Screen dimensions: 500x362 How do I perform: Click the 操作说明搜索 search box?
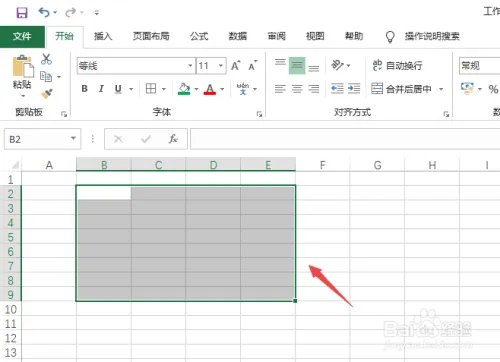tap(432, 36)
